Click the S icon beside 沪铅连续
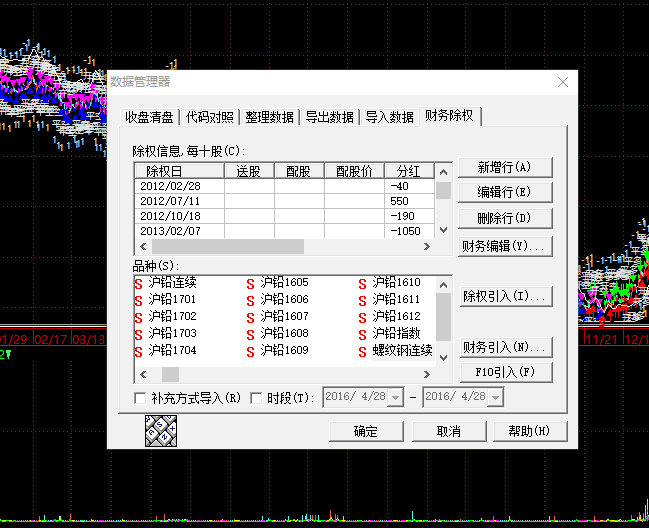The image size is (649, 528). [139, 284]
